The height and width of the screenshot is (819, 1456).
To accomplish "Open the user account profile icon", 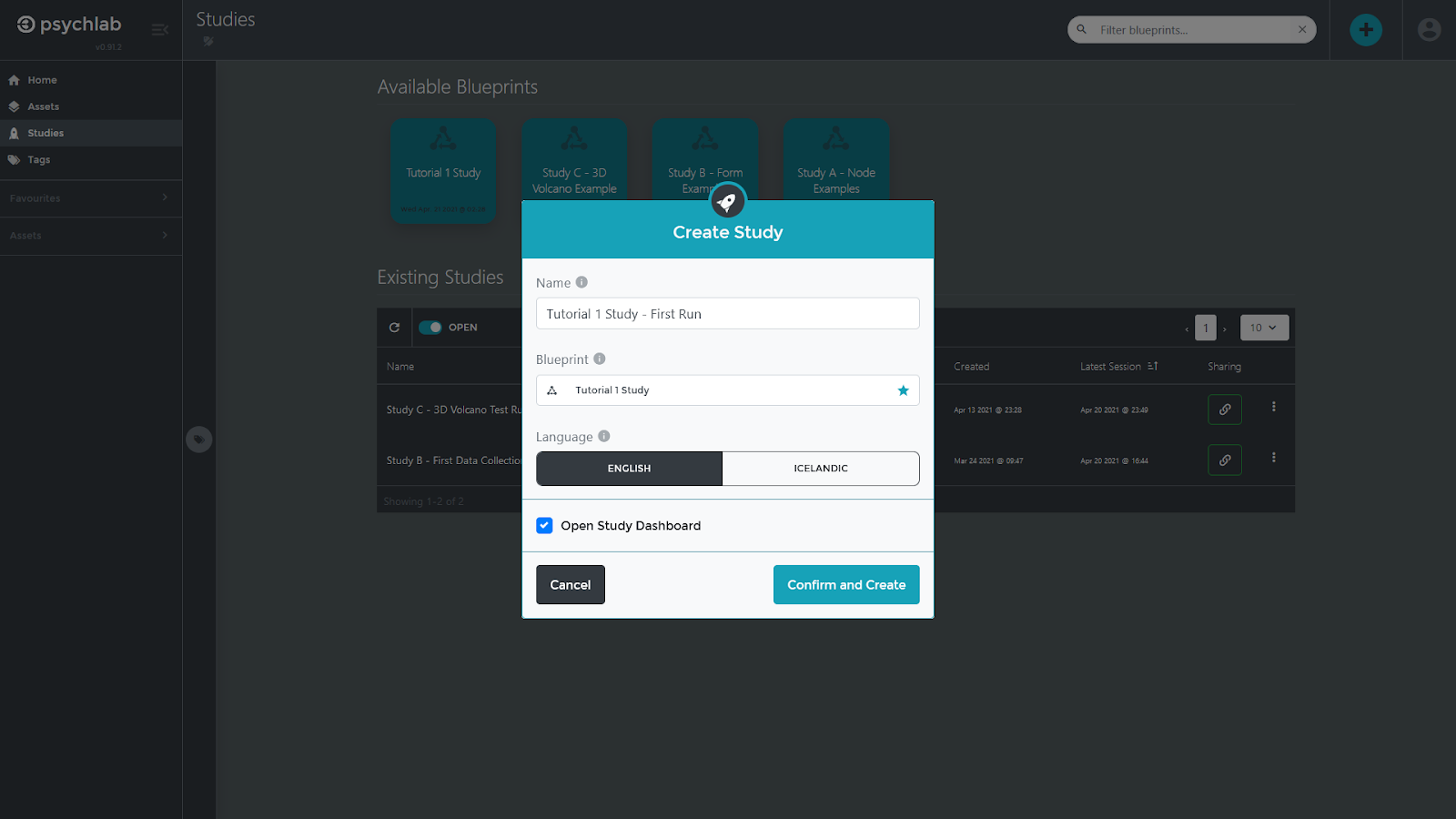I will pos(1429,30).
